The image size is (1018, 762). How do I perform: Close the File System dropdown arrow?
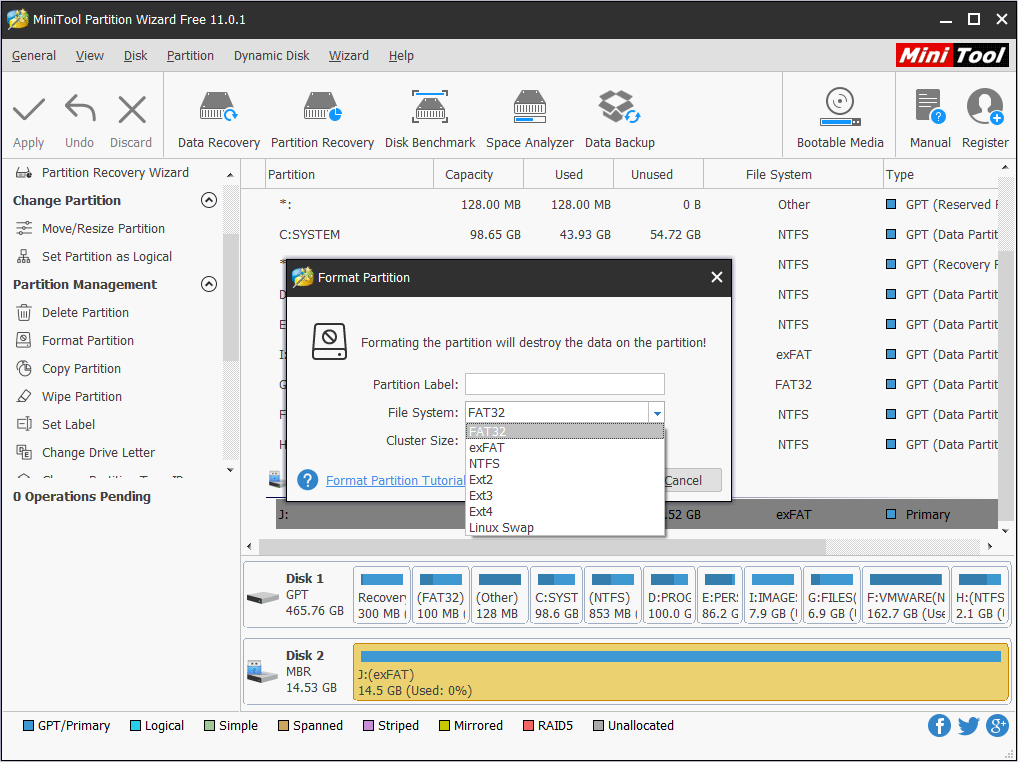(656, 413)
